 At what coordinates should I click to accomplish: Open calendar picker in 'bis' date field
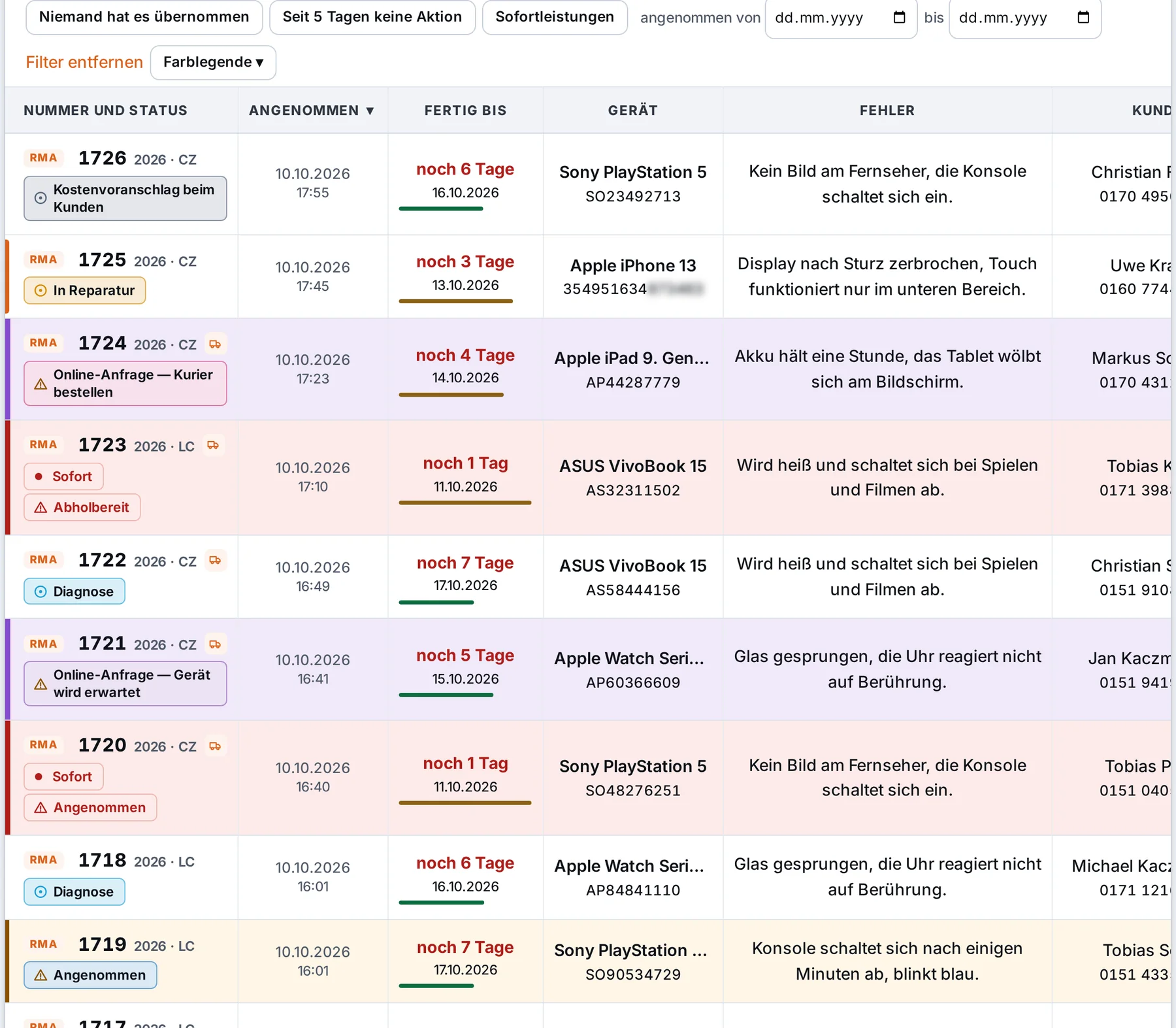click(1083, 18)
